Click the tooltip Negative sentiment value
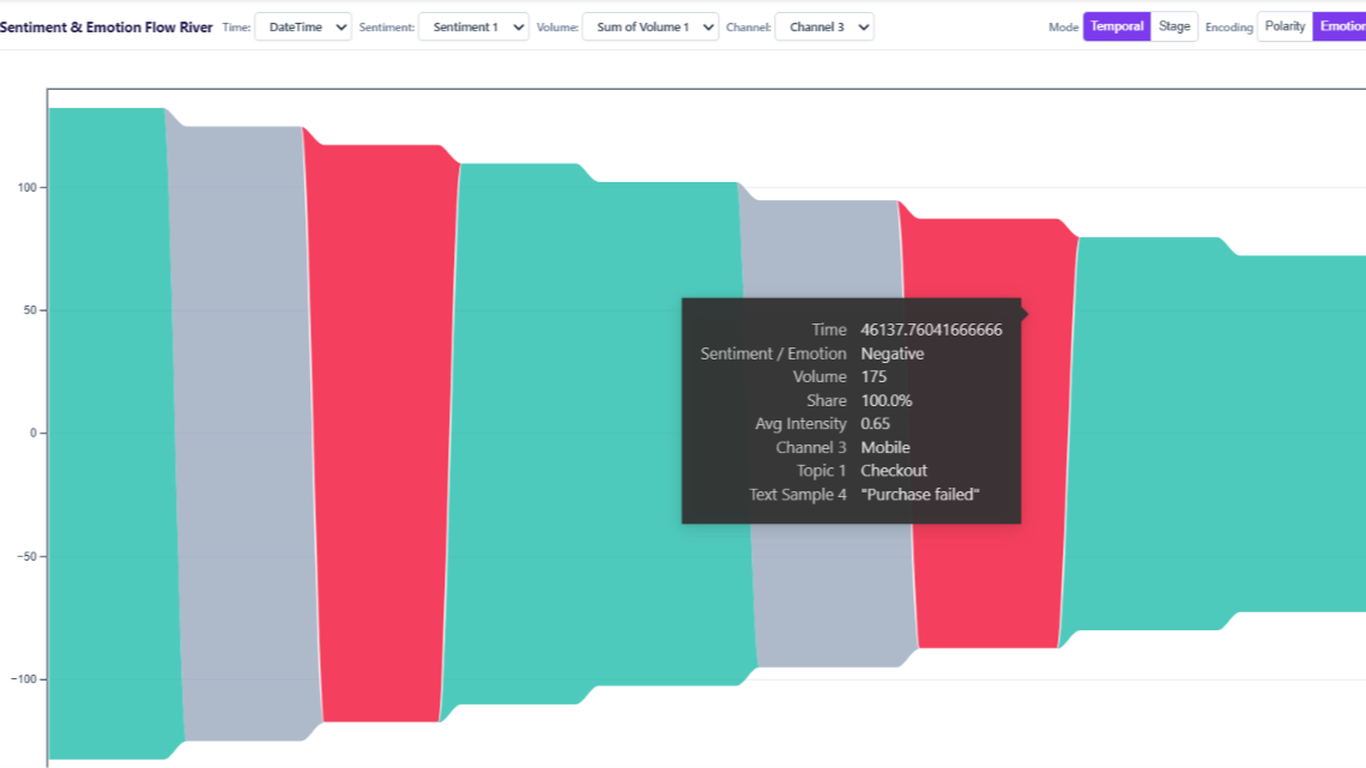 pyautogui.click(x=892, y=354)
